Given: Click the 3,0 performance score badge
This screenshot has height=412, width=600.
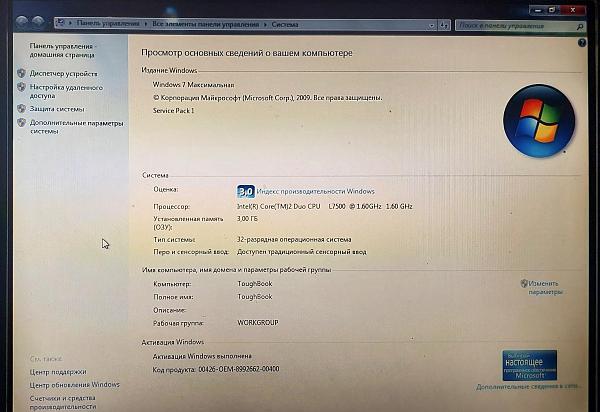Looking at the screenshot, I should (246, 191).
